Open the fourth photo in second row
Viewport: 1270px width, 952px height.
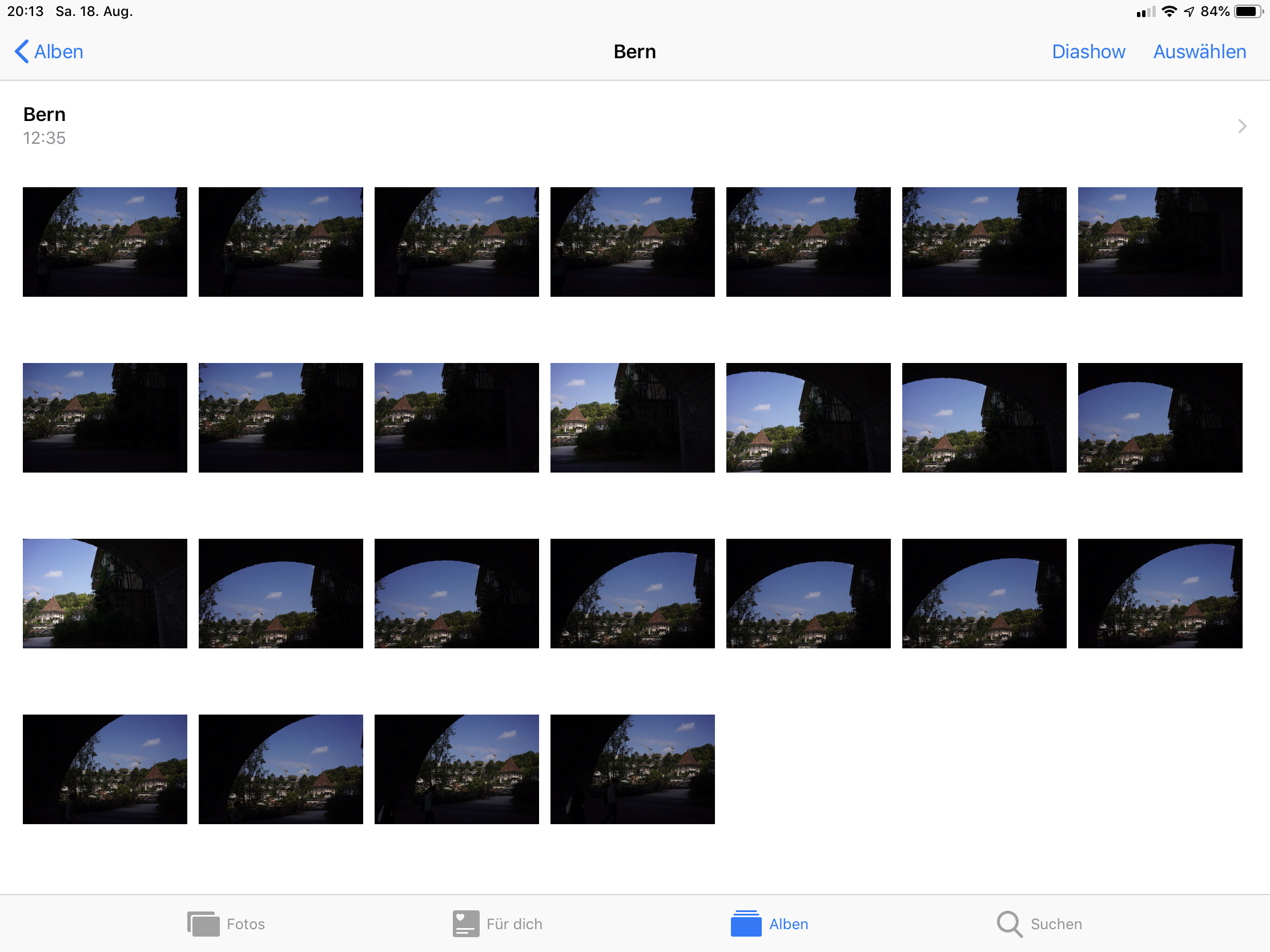[x=632, y=417]
